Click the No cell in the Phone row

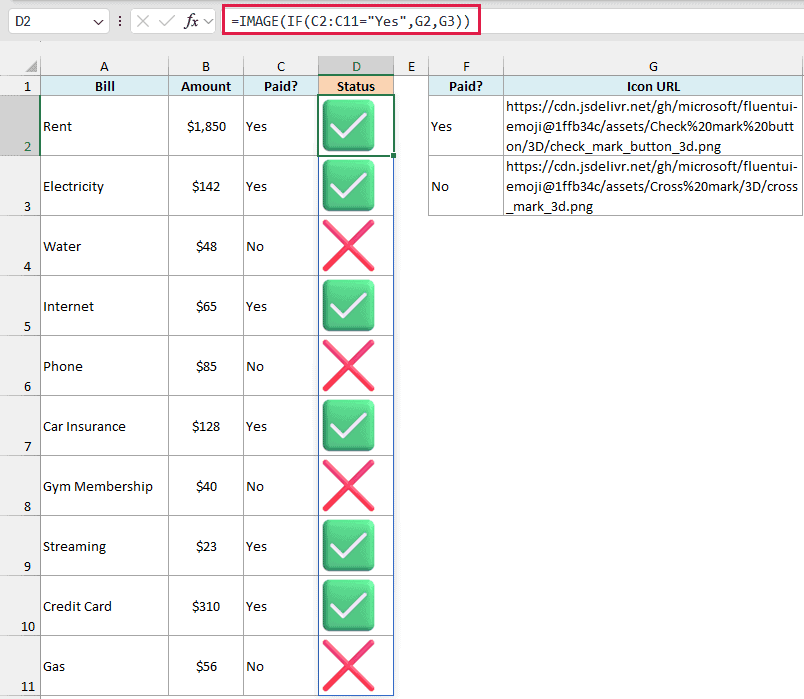280,366
